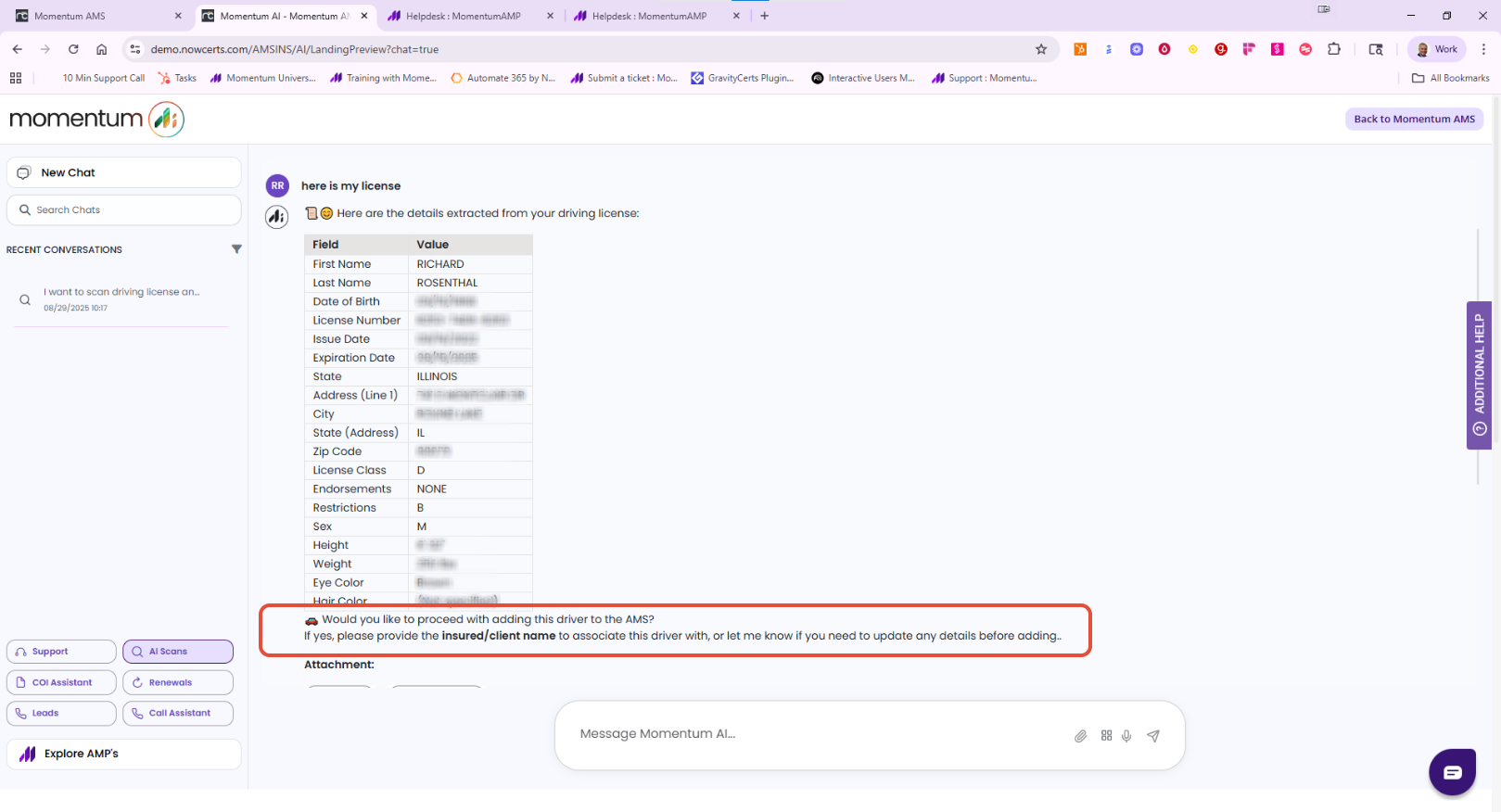Click the orange extension icon in toolbar
This screenshot has width=1501, height=812.
click(1080, 49)
